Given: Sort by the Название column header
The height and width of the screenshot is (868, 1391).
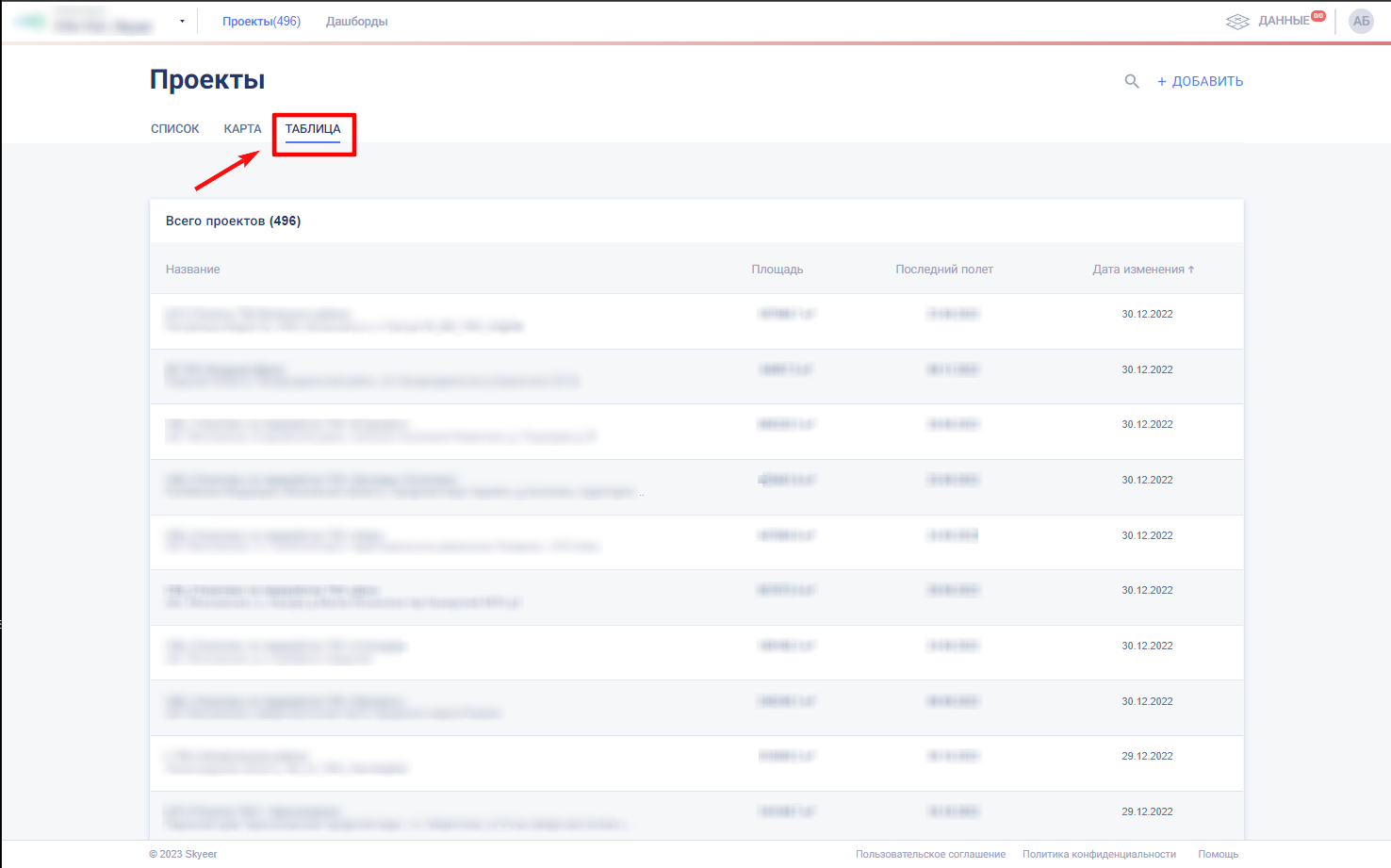Looking at the screenshot, I should coord(193,270).
